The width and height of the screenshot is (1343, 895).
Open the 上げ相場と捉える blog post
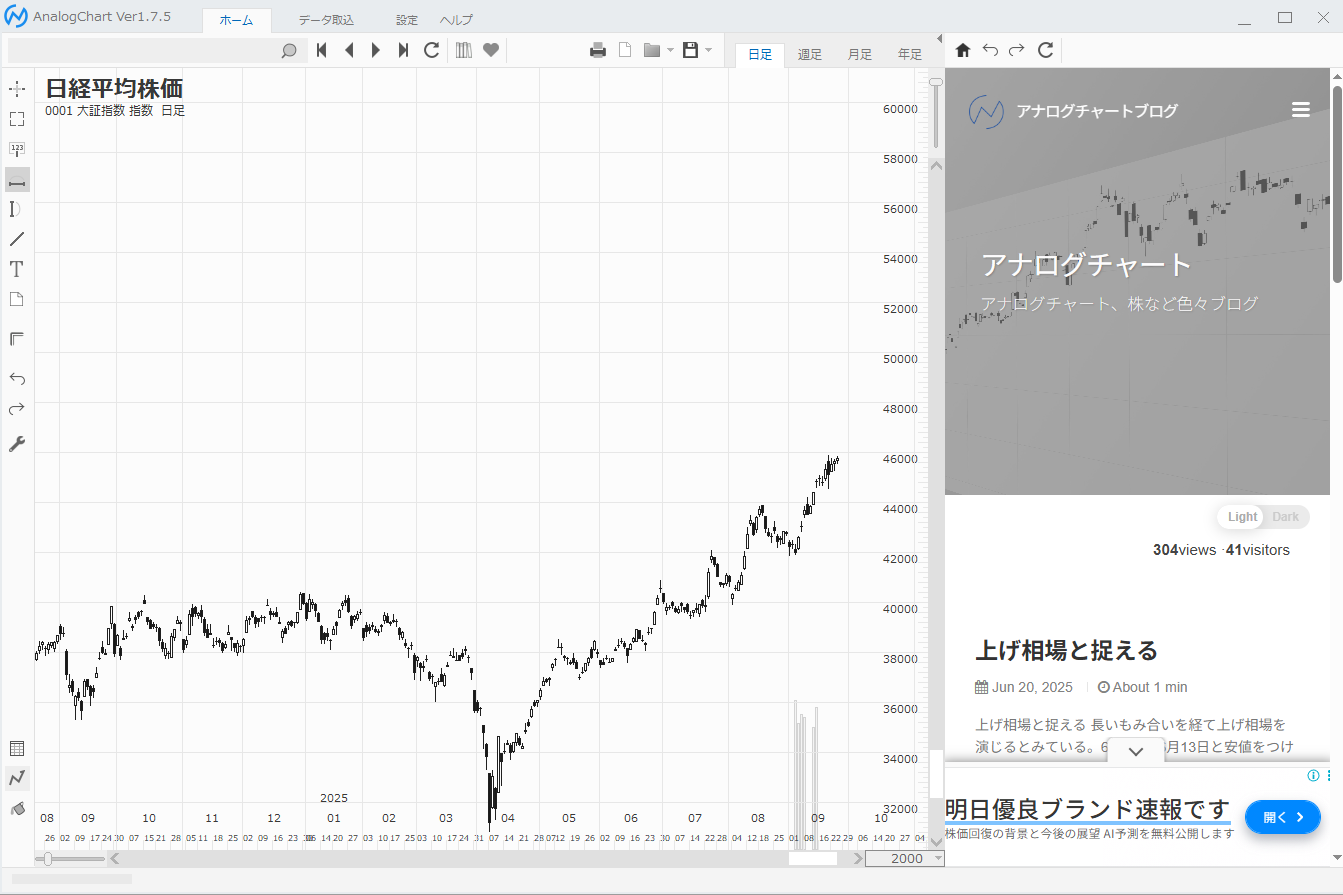(1066, 651)
